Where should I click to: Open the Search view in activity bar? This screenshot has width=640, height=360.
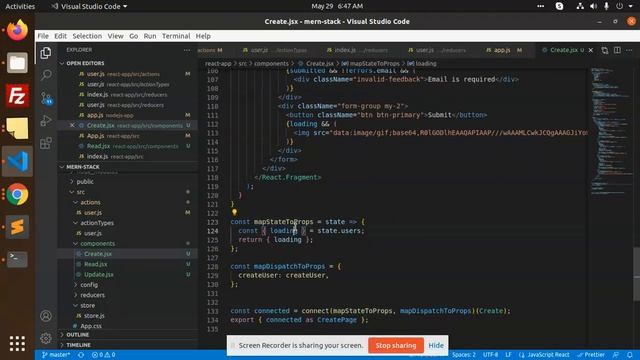coord(46,75)
